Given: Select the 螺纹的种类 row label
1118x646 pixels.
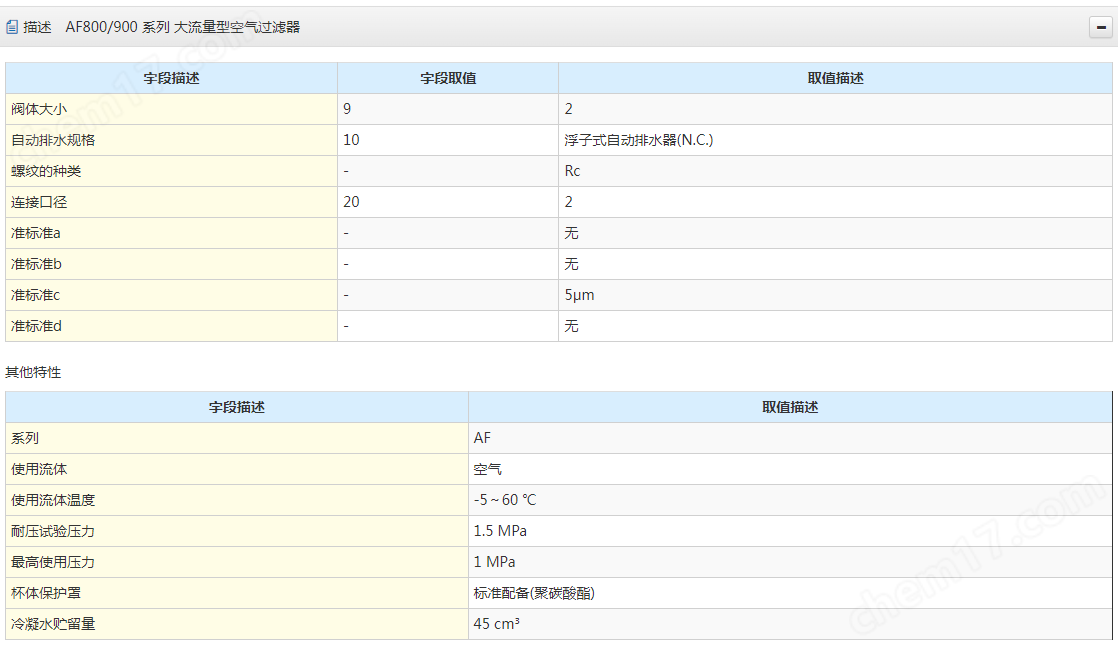Looking at the screenshot, I should pos(46,171).
